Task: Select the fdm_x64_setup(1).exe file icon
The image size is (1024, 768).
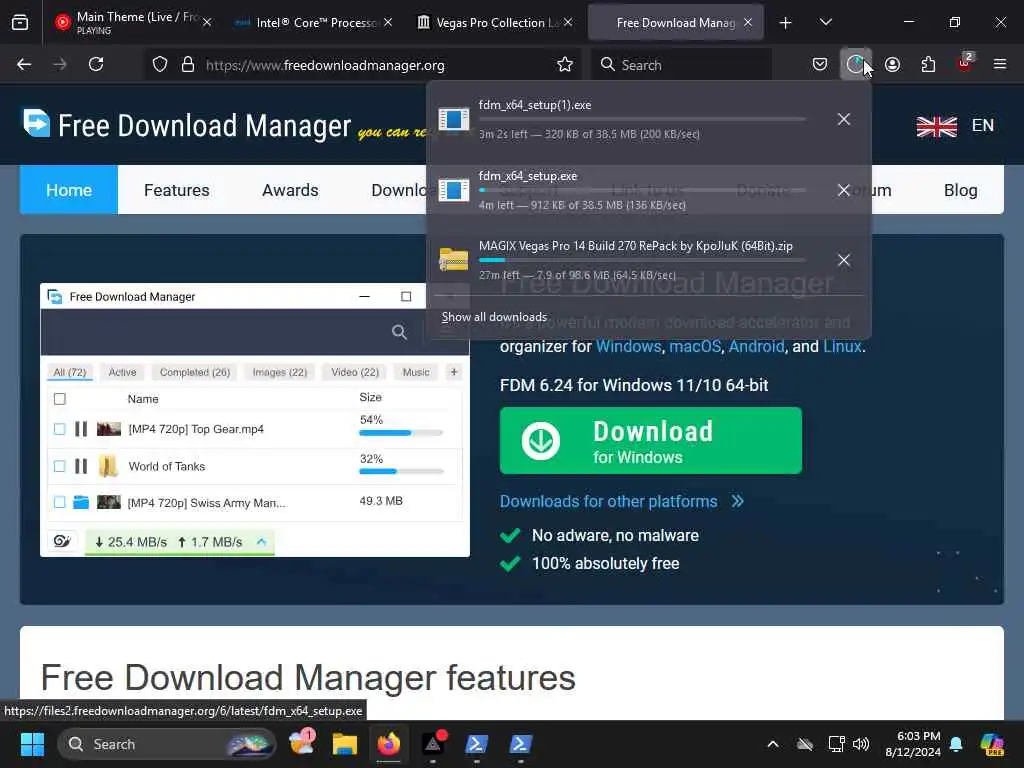Action: [x=454, y=120]
